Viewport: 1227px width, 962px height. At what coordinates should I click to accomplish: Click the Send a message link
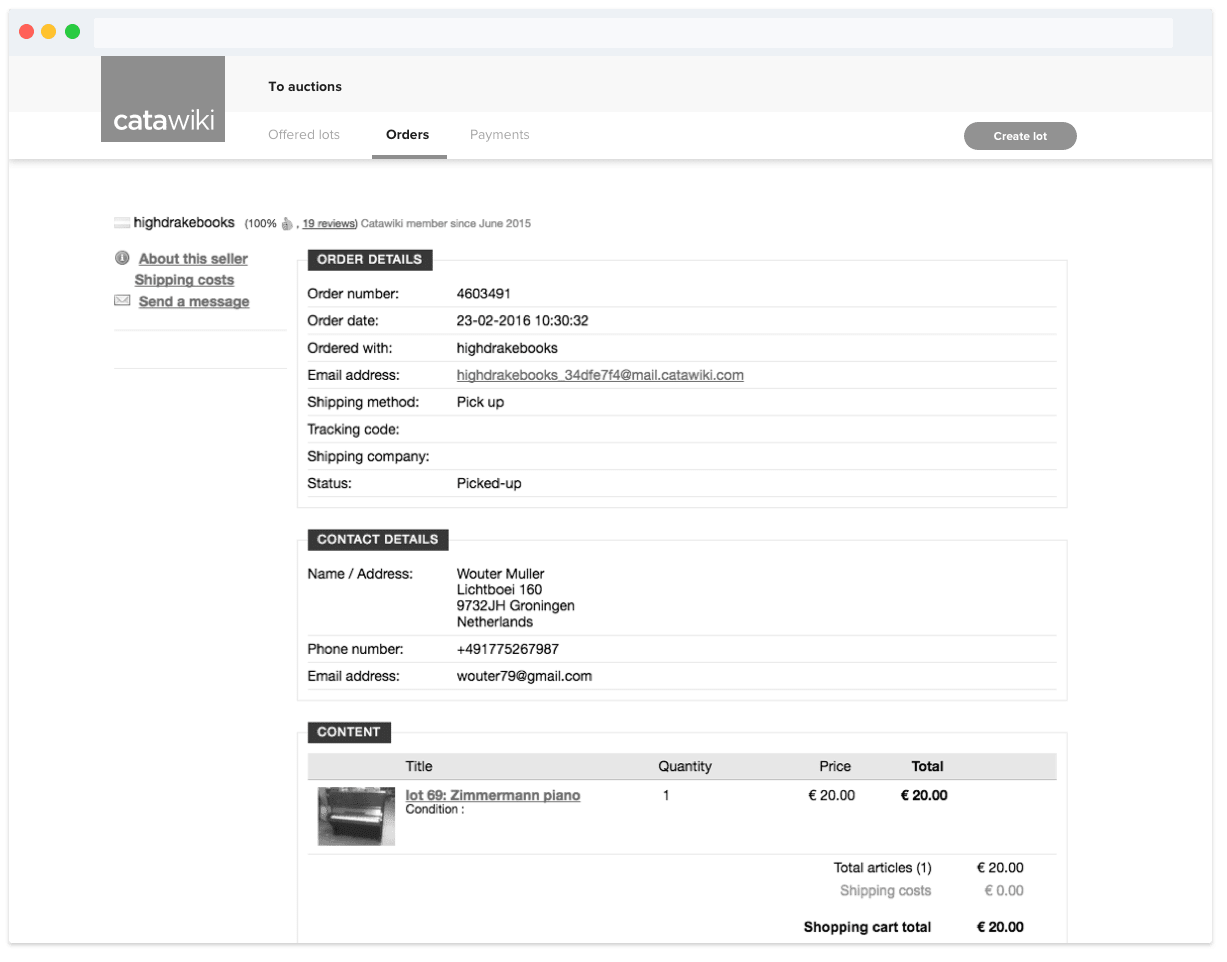tap(194, 302)
